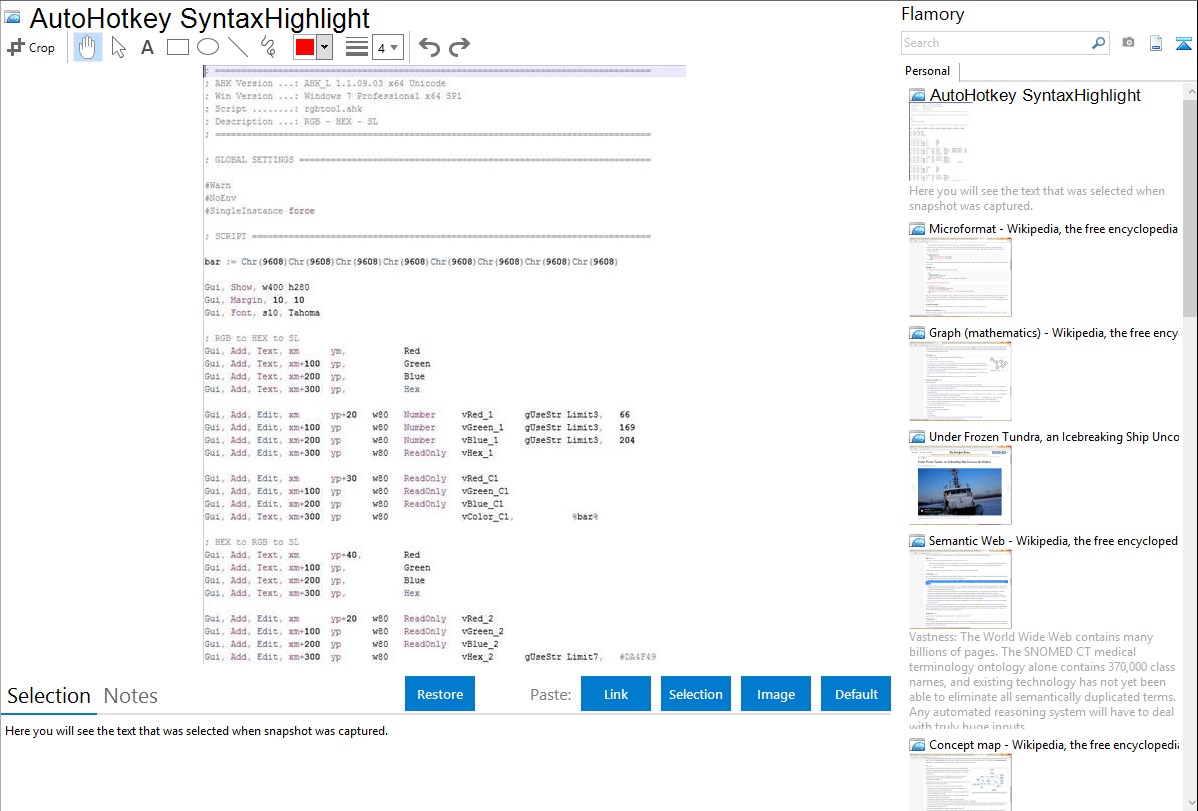The height and width of the screenshot is (811, 1198).
Task: Click the 'Gui, Font, s10, Tahoma' line
Action: (262, 313)
